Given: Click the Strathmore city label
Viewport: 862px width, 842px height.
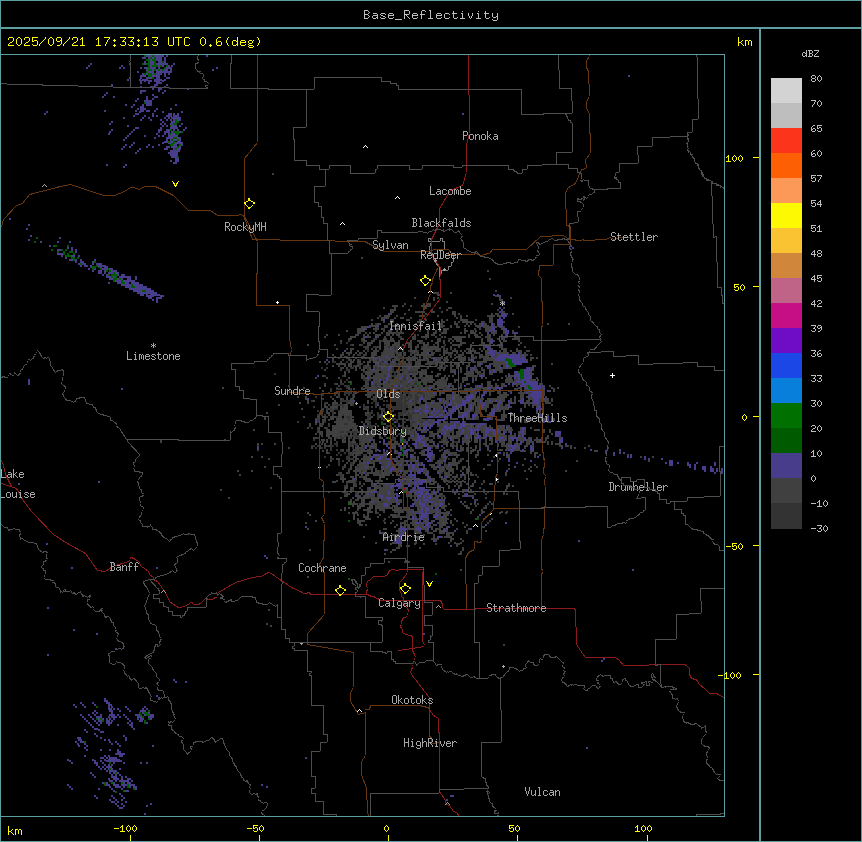Looking at the screenshot, I should point(516,608).
